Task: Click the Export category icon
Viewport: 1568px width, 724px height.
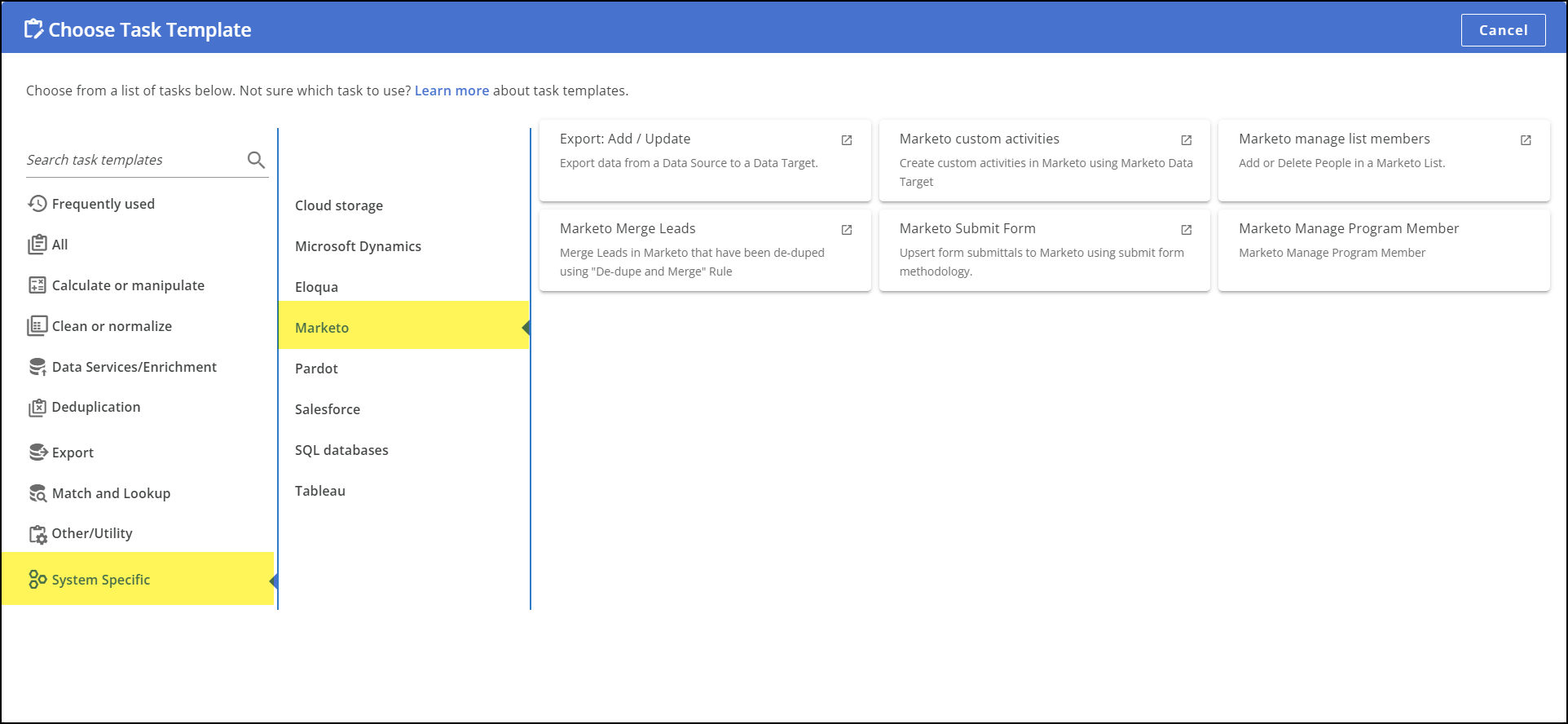Action: pos(37,452)
